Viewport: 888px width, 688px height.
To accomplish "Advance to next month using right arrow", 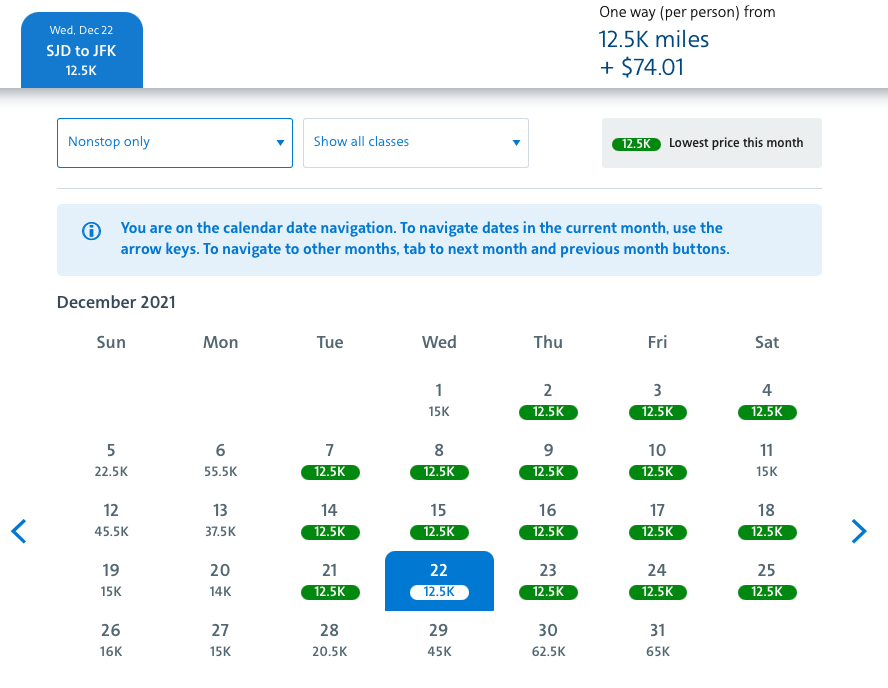I will (x=858, y=531).
